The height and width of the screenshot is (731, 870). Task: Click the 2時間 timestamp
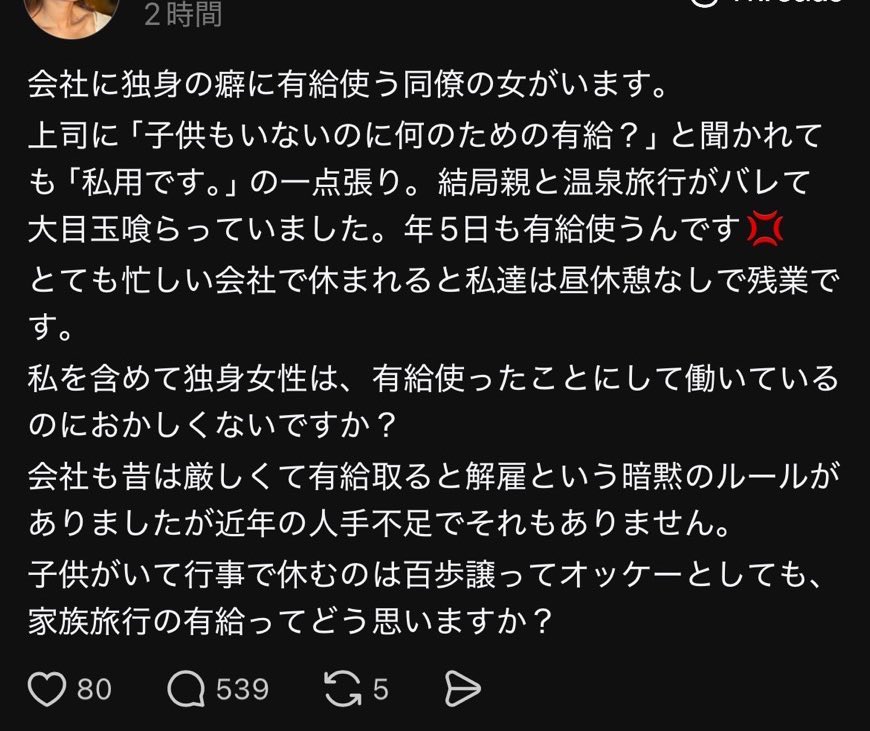pyautogui.click(x=183, y=13)
